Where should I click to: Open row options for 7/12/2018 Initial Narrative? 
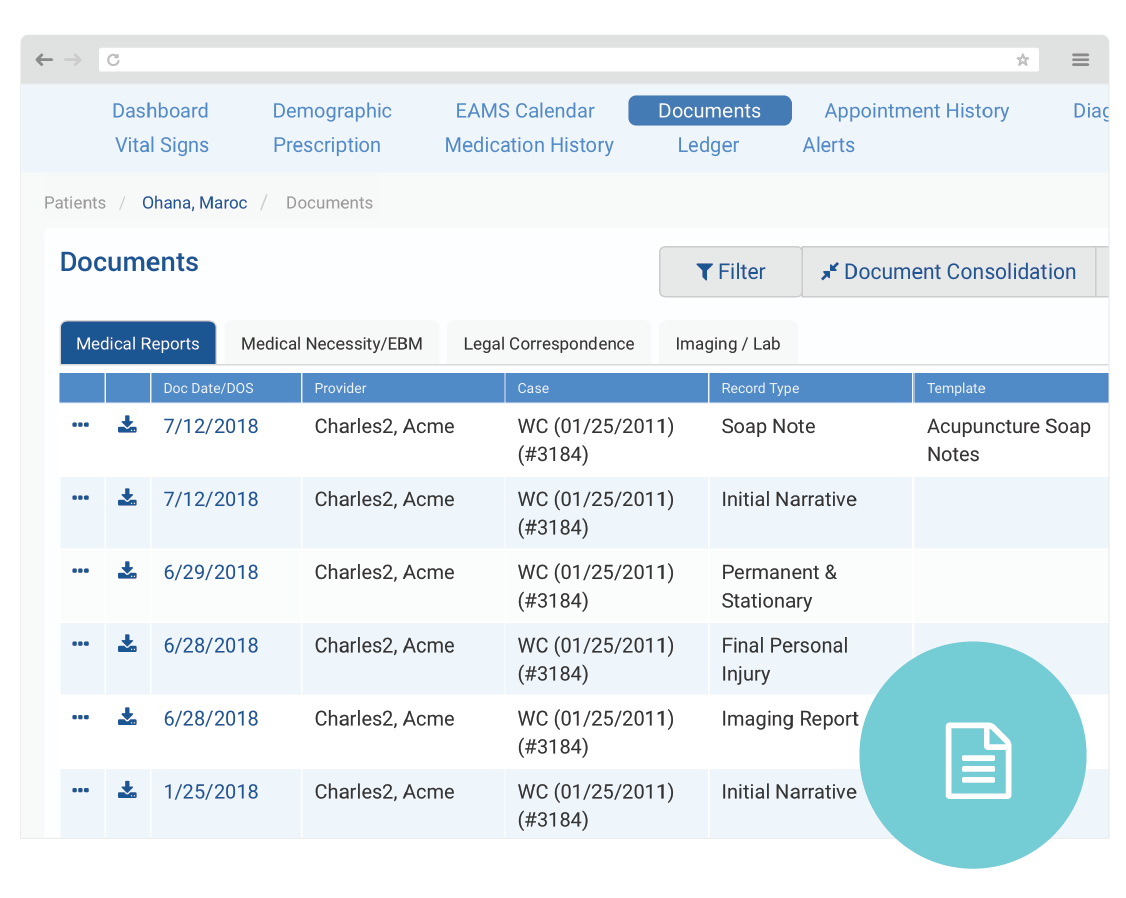pos(80,497)
